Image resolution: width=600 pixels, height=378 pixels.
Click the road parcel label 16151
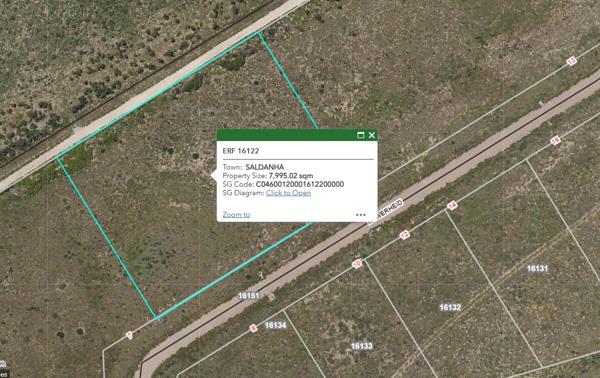pyautogui.click(x=249, y=295)
